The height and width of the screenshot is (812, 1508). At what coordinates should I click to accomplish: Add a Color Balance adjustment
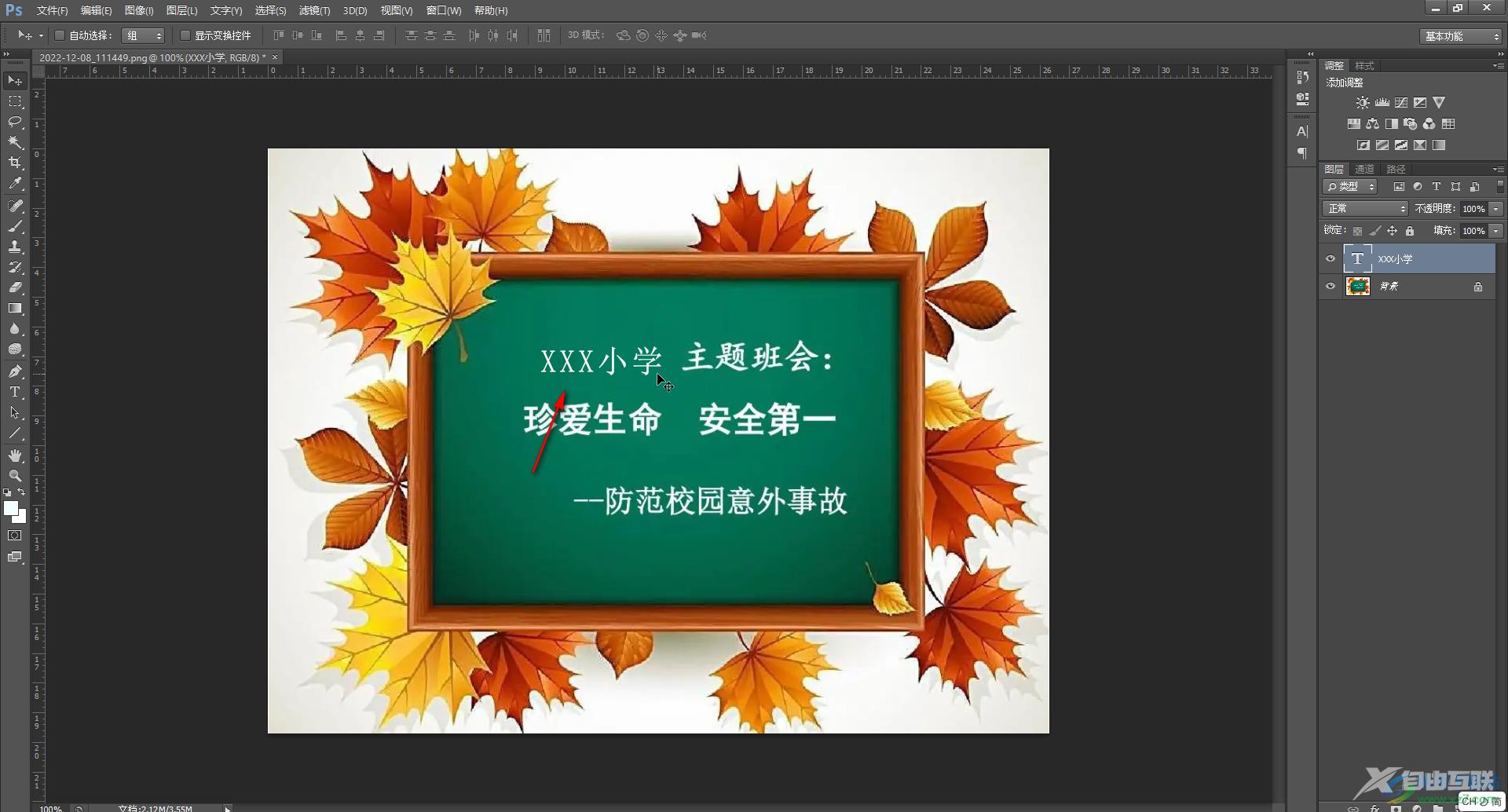1372,124
